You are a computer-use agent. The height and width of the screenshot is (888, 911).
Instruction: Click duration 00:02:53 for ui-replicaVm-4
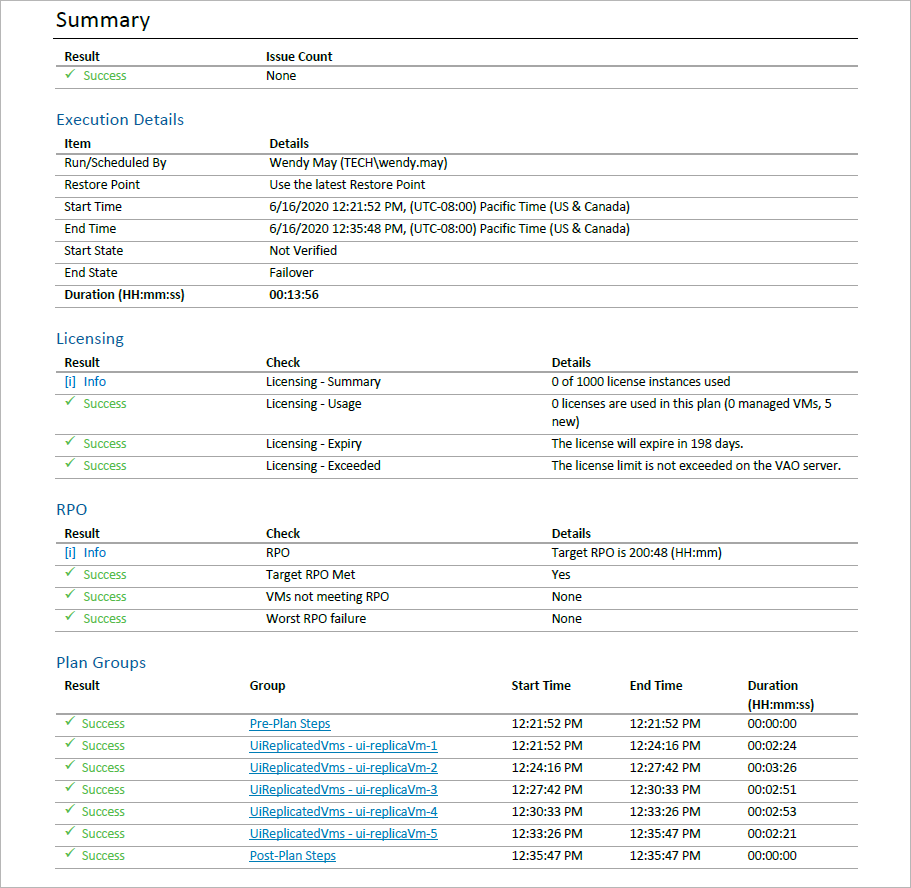772,812
